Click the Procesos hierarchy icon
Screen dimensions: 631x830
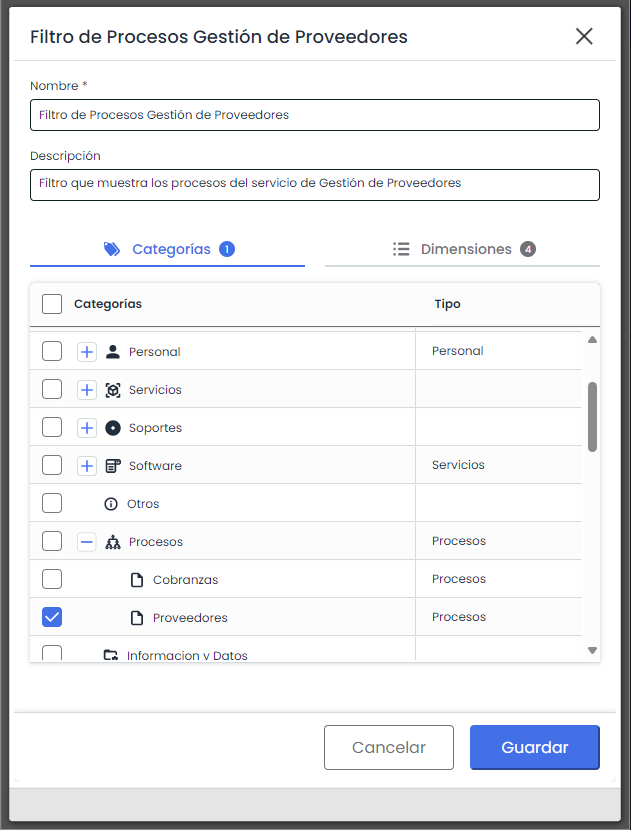(x=113, y=542)
